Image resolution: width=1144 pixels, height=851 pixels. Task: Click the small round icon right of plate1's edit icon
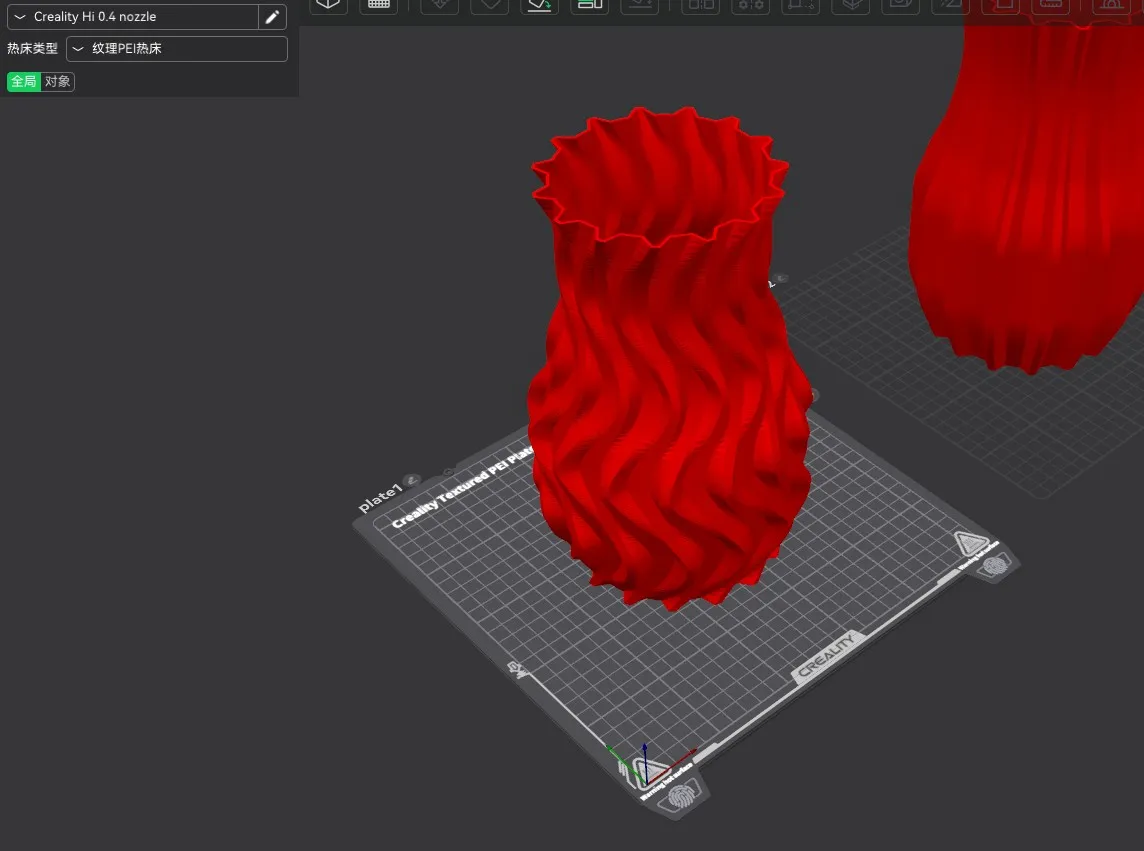coord(448,472)
